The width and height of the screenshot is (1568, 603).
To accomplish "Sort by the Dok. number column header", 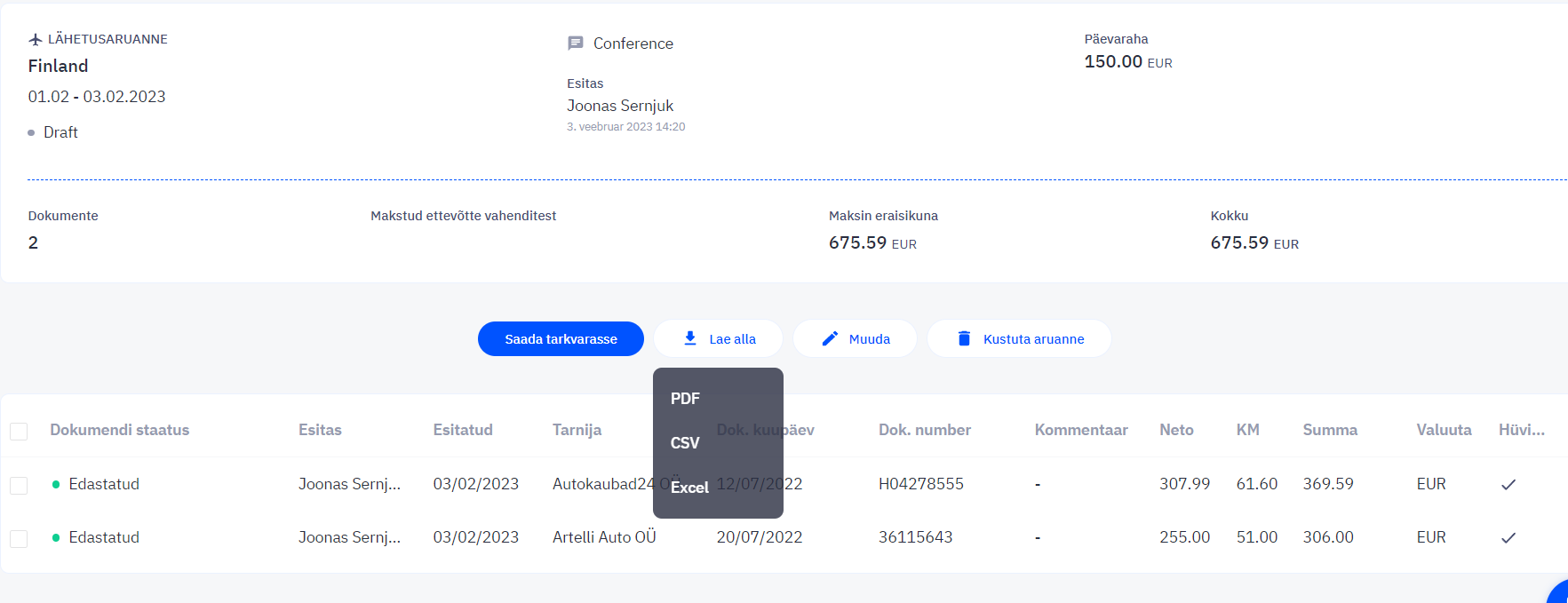I will pos(925,430).
